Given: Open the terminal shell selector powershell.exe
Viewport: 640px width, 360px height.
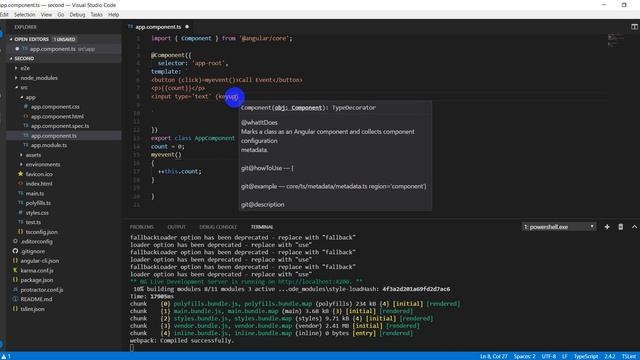Looking at the screenshot, I should pyautogui.click(x=558, y=227).
